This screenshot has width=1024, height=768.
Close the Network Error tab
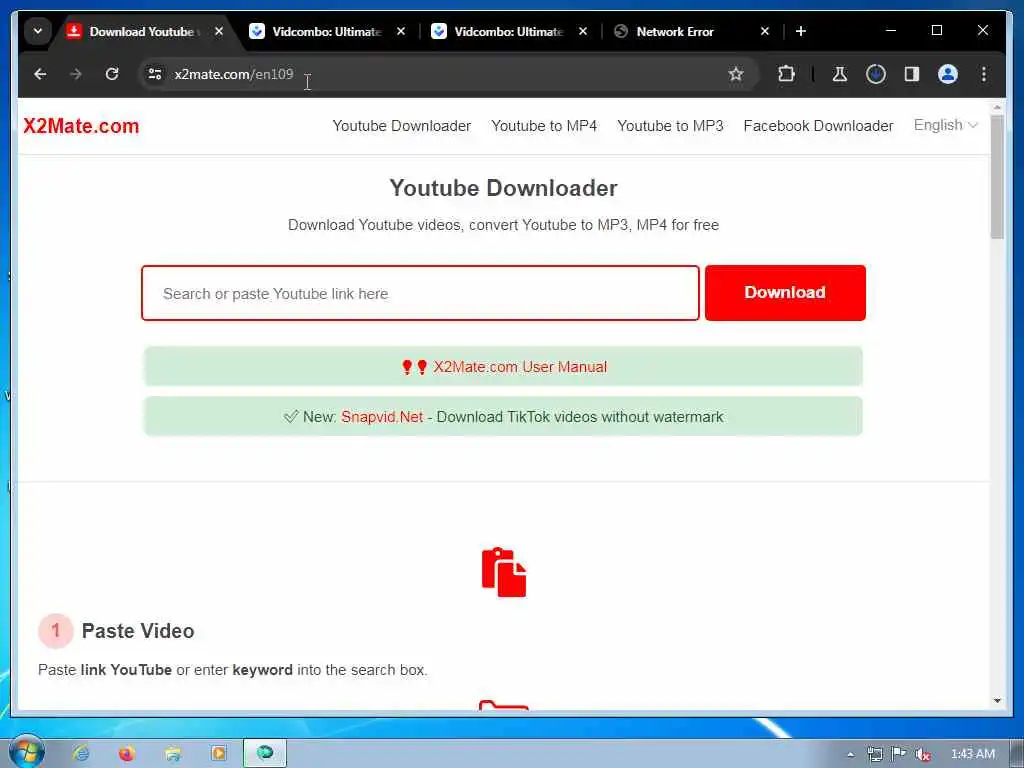point(765,31)
